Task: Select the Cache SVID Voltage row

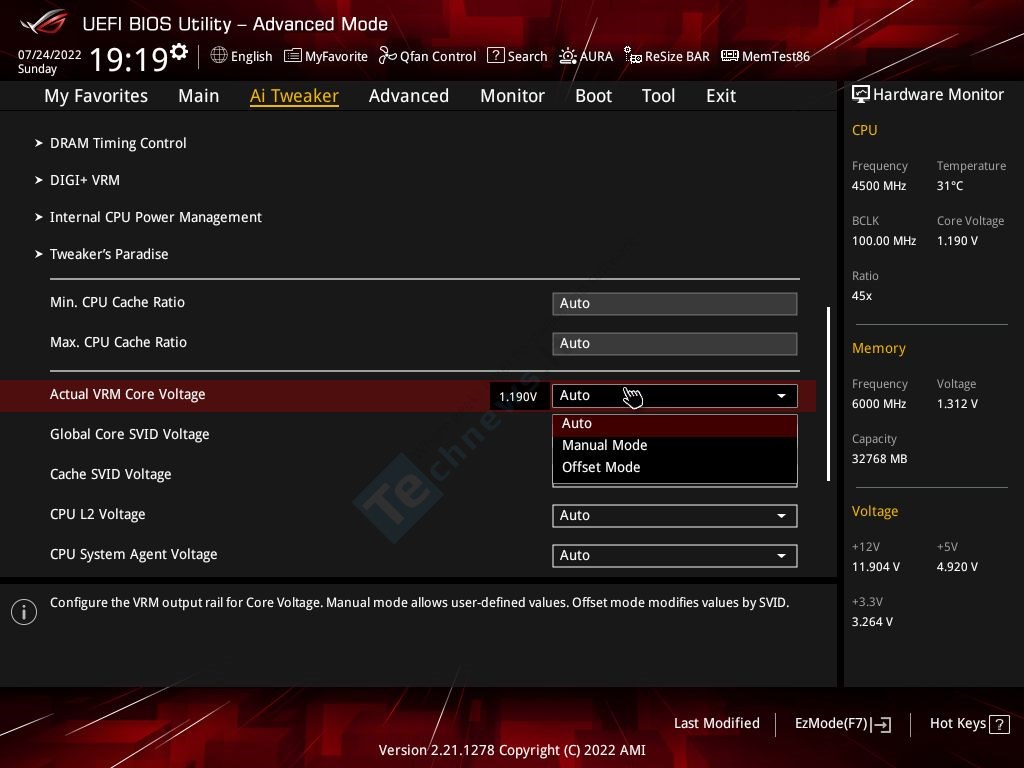Action: [x=110, y=475]
